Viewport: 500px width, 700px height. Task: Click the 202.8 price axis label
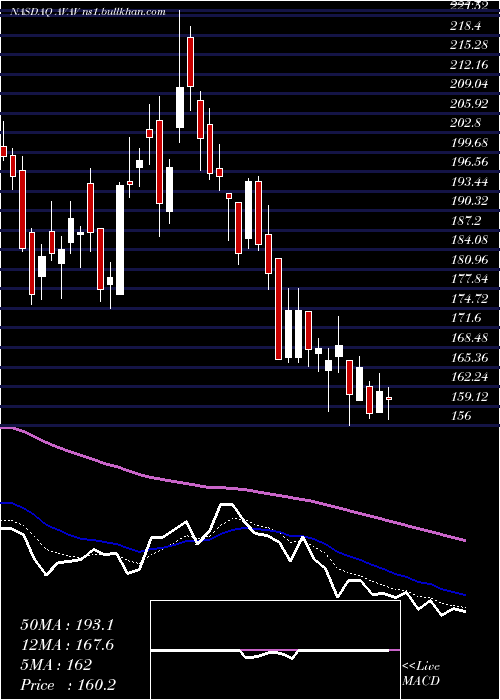click(x=466, y=123)
